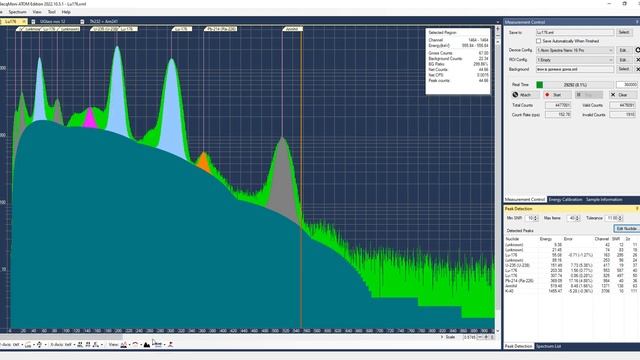640x360 pixels.
Task: Toggle the log/linear scale icon
Action: coord(29,345)
